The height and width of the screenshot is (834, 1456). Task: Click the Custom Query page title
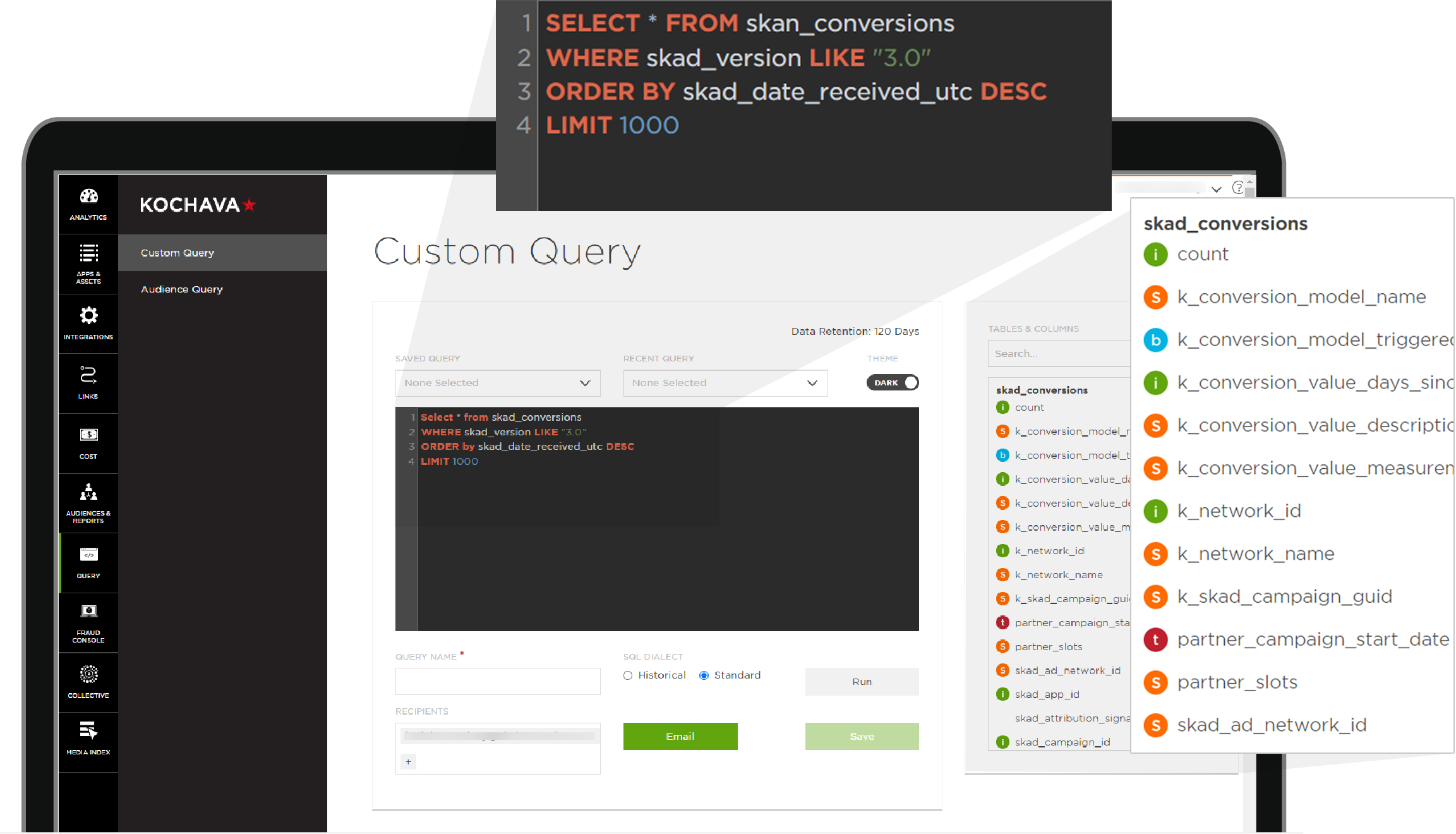507,251
